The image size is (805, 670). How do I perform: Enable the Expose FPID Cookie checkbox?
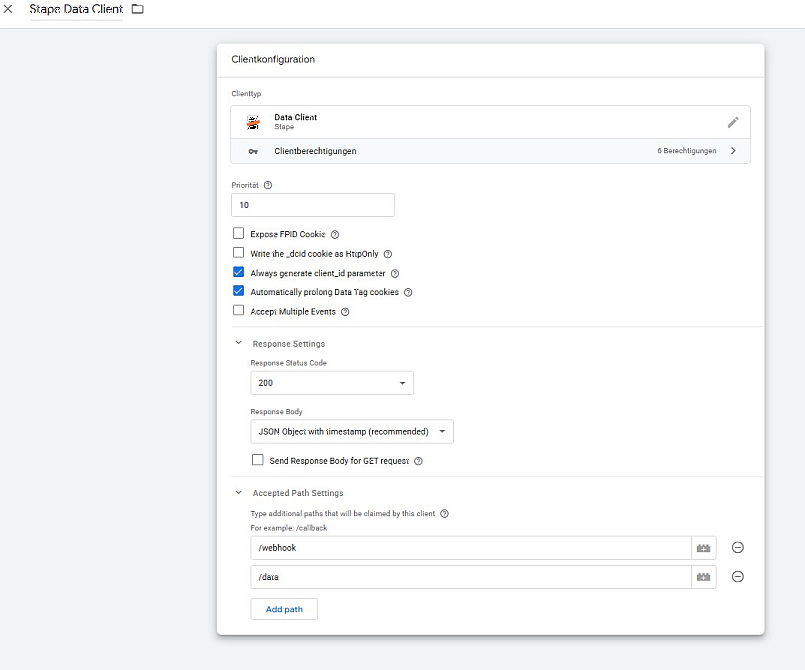(x=238, y=233)
